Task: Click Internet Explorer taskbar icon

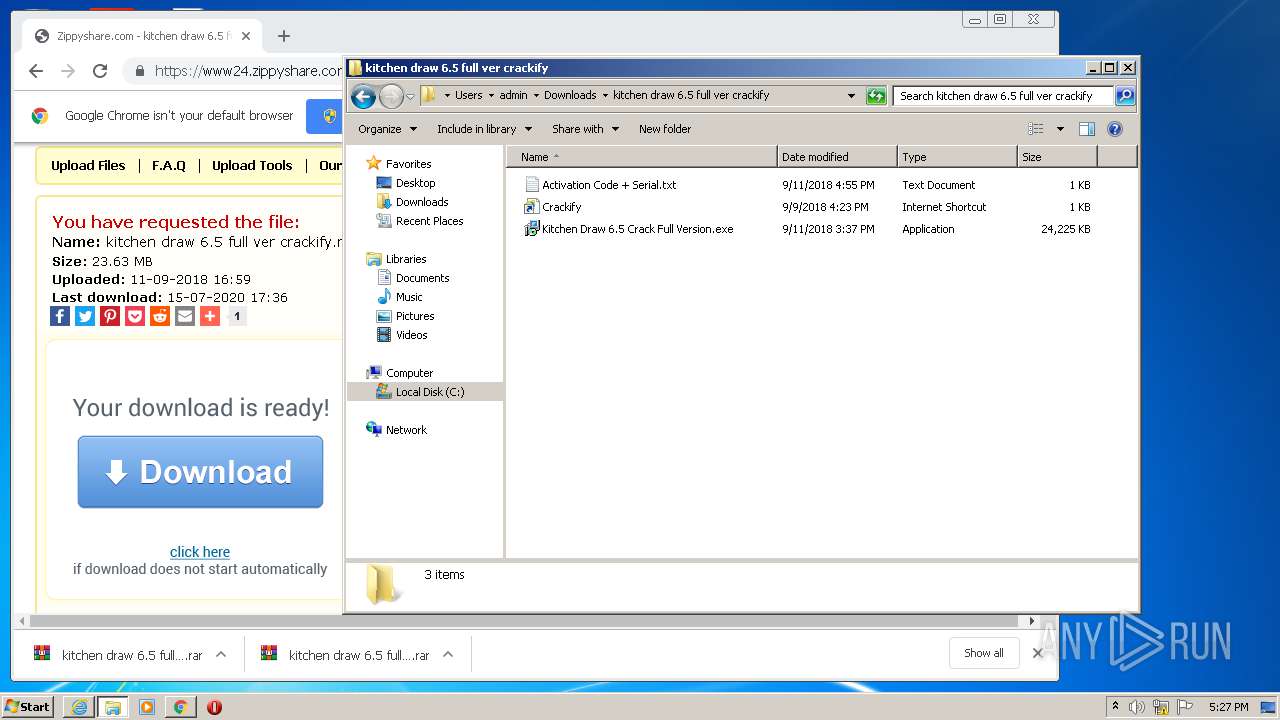Action: tap(79, 707)
